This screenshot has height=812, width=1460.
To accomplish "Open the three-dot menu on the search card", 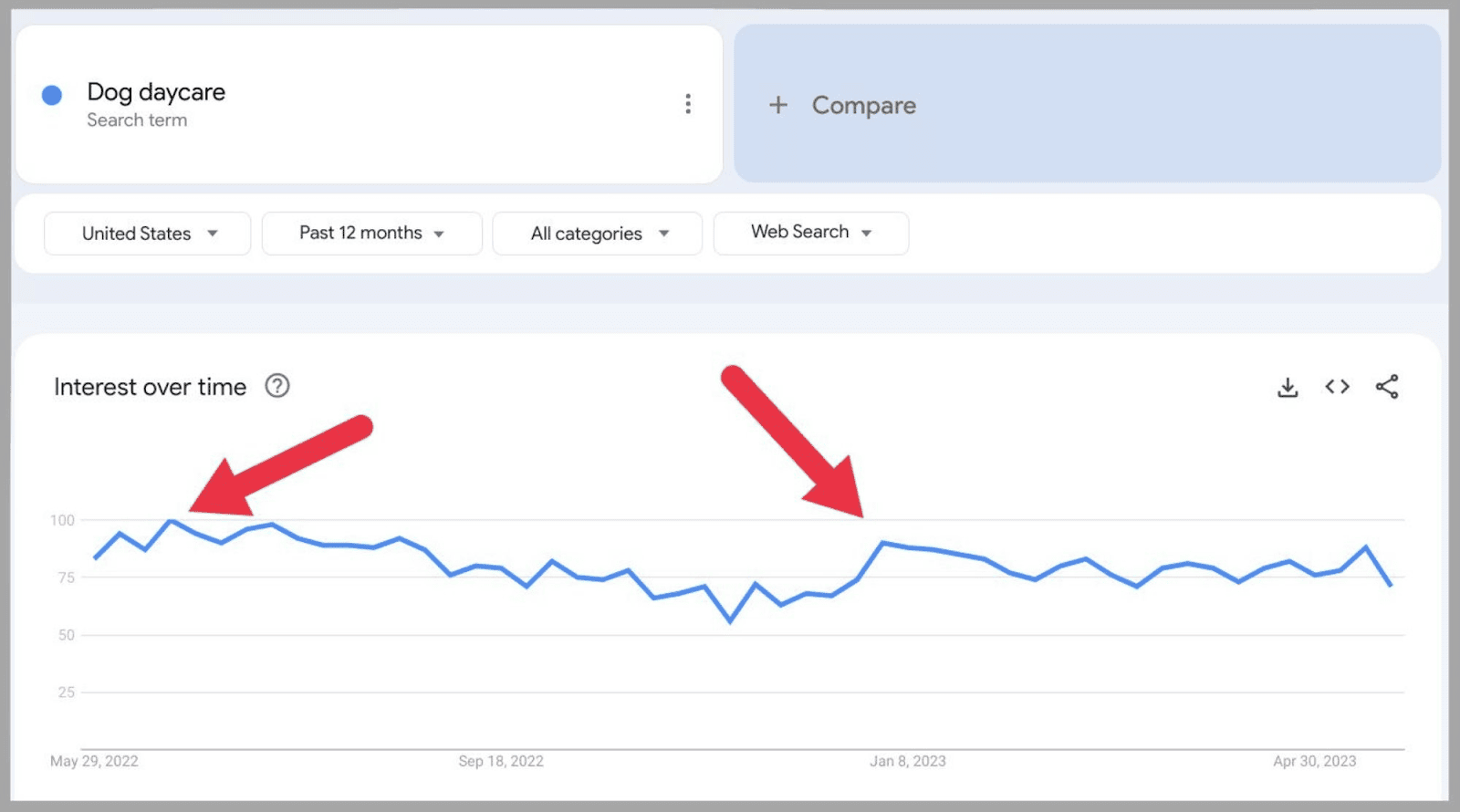I will tap(688, 104).
